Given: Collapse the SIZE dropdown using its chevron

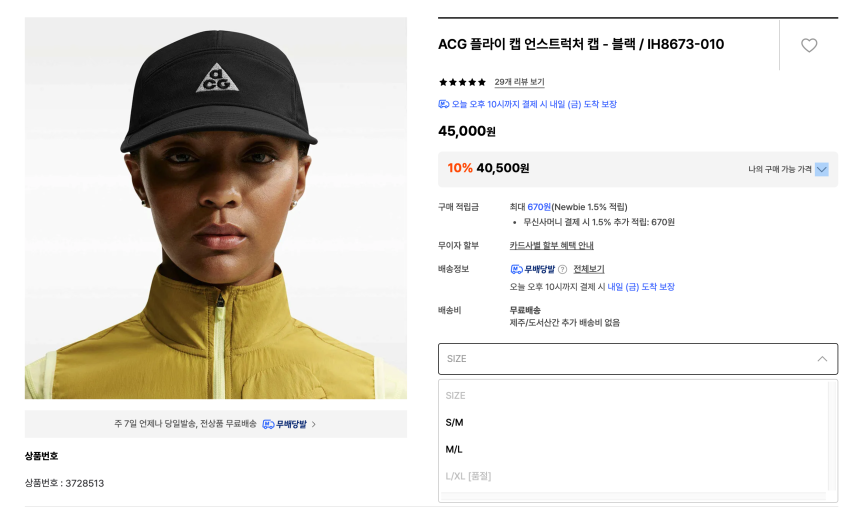Looking at the screenshot, I should (x=822, y=359).
